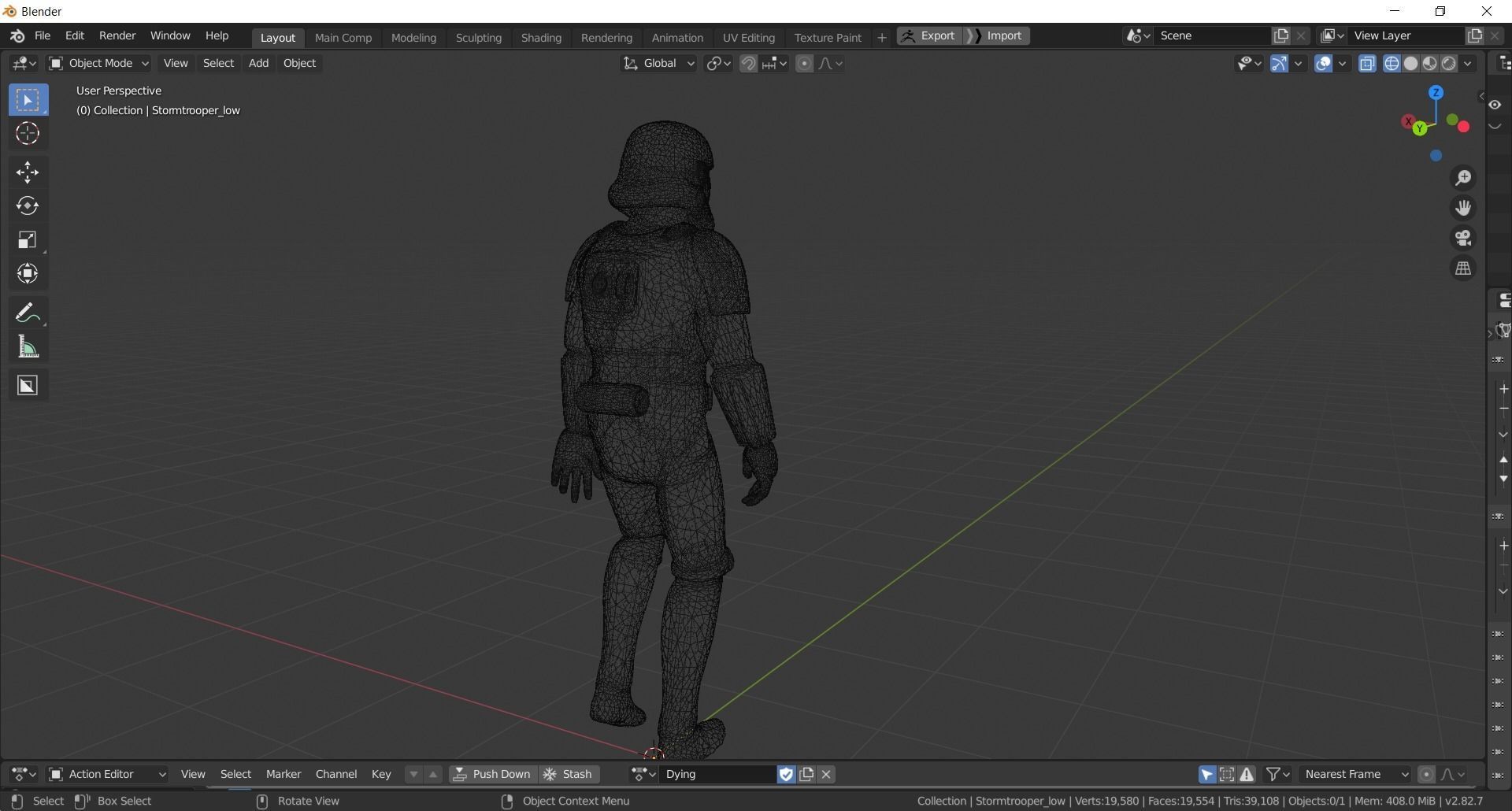
Task: Browse scene to link icon button
Action: (x=1139, y=36)
